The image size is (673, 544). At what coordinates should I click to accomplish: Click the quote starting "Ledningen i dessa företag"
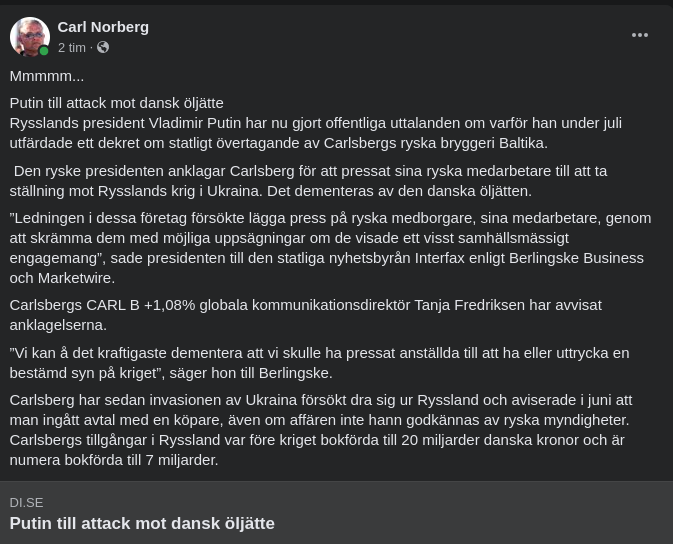[x=330, y=247]
